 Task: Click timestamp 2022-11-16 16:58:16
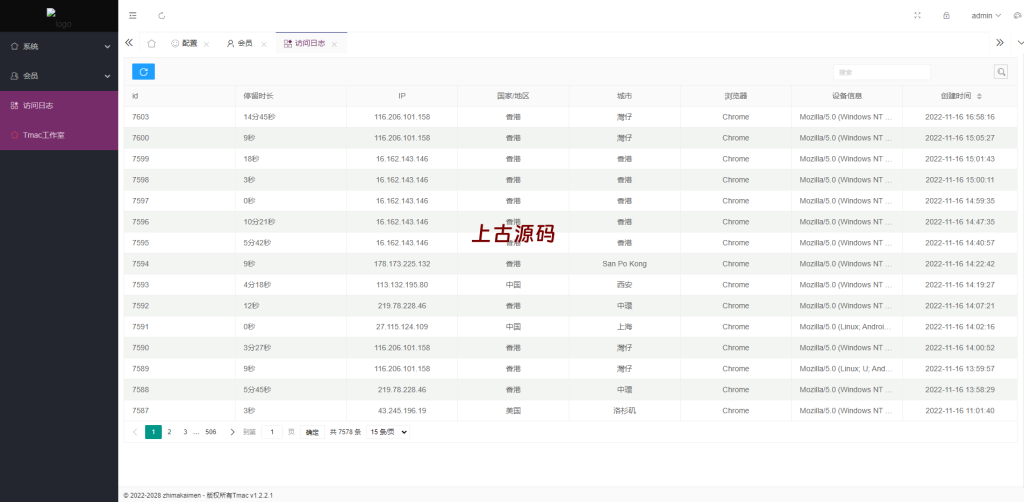pos(959,117)
